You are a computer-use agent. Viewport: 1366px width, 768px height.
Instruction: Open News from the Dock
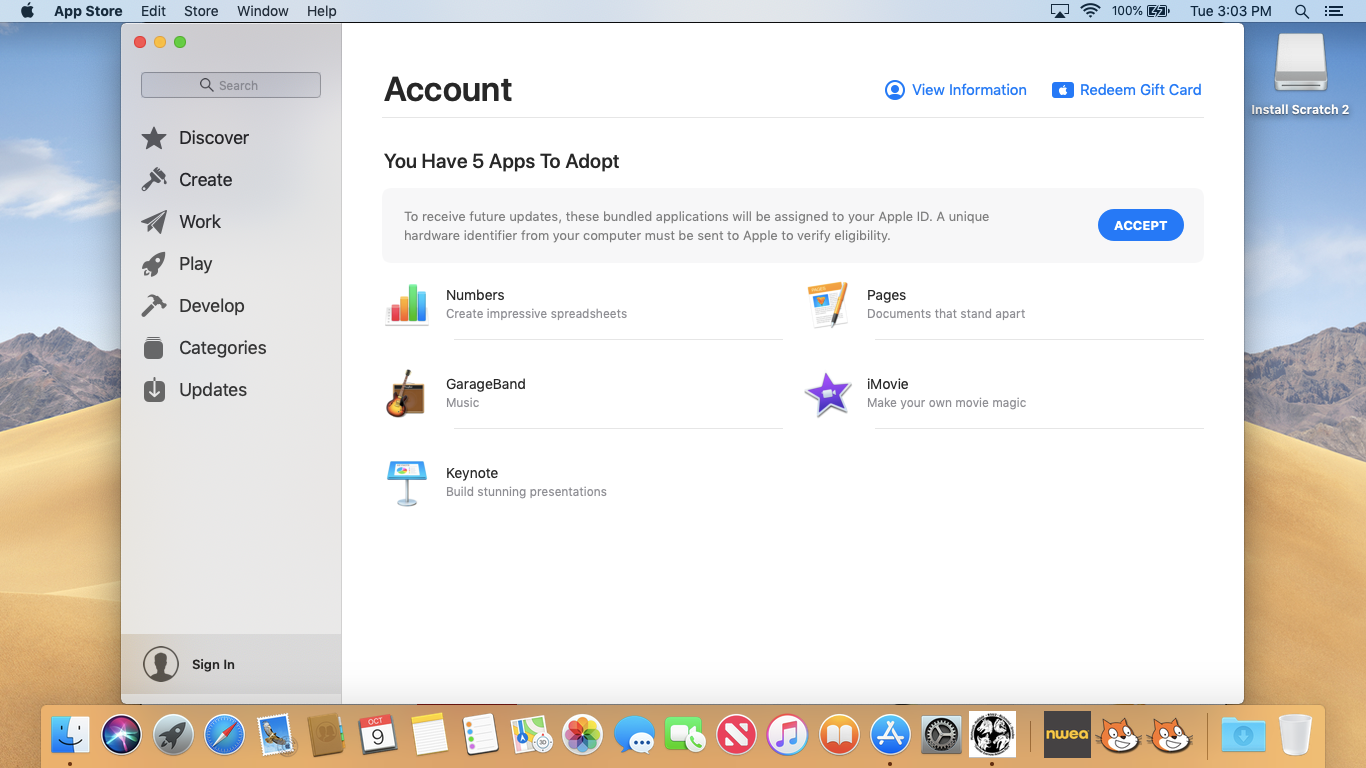click(736, 736)
